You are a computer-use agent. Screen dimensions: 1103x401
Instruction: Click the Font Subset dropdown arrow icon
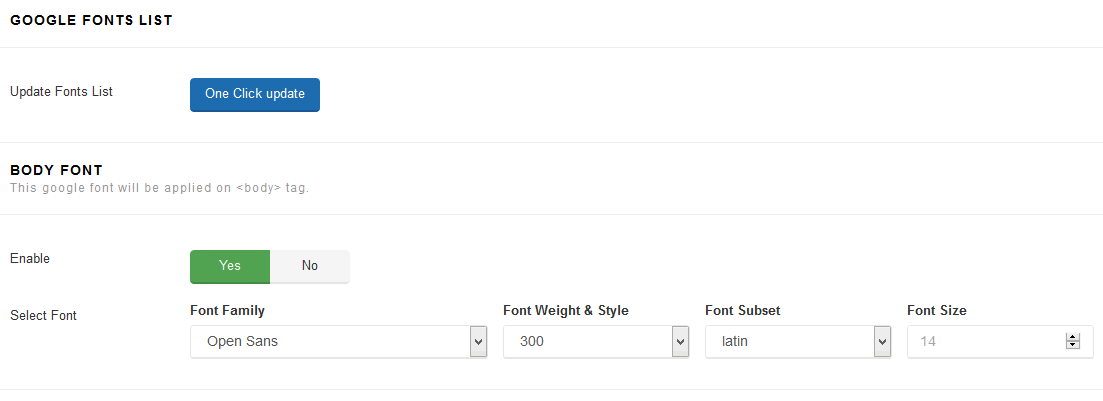882,342
